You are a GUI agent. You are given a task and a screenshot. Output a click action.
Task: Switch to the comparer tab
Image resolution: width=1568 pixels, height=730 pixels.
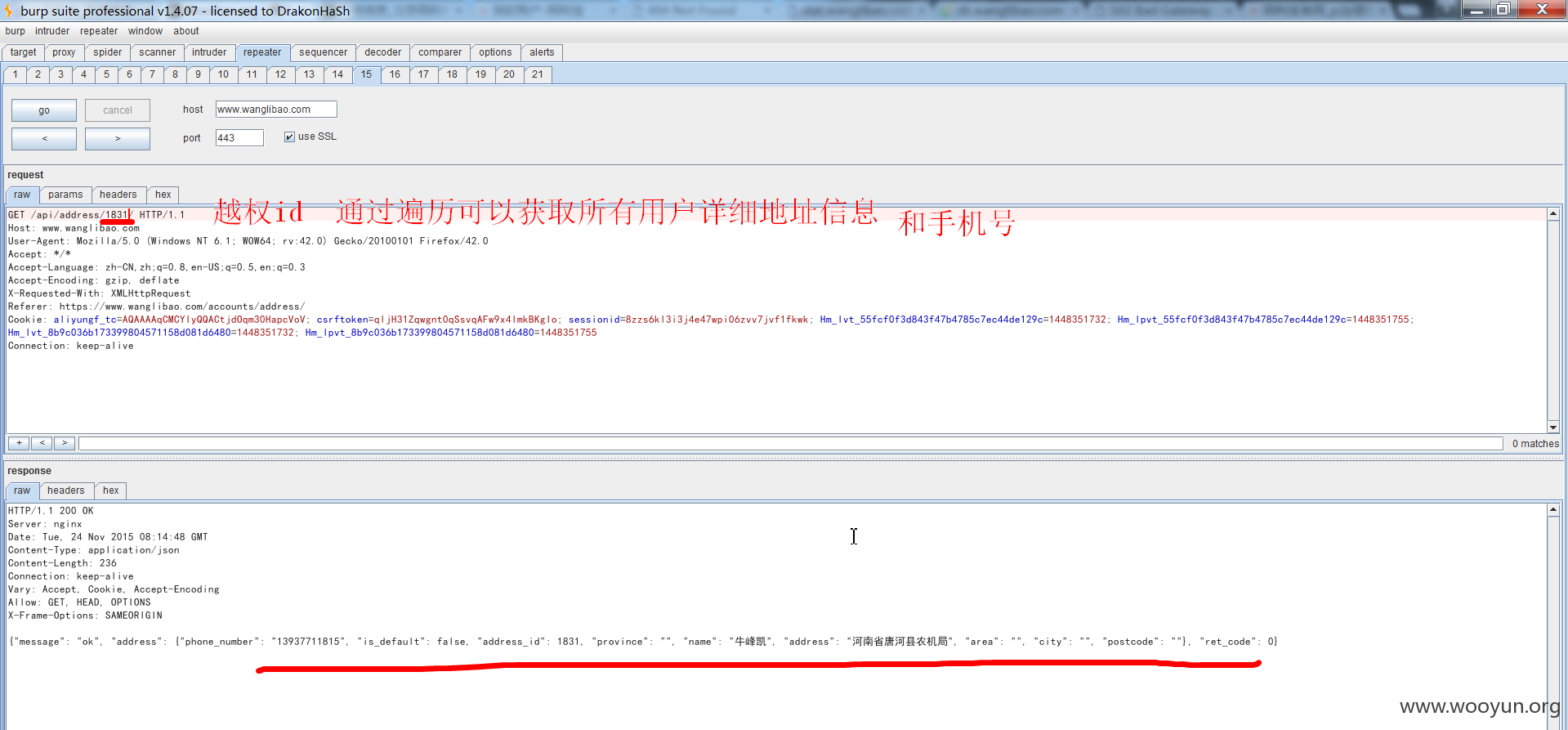[440, 52]
